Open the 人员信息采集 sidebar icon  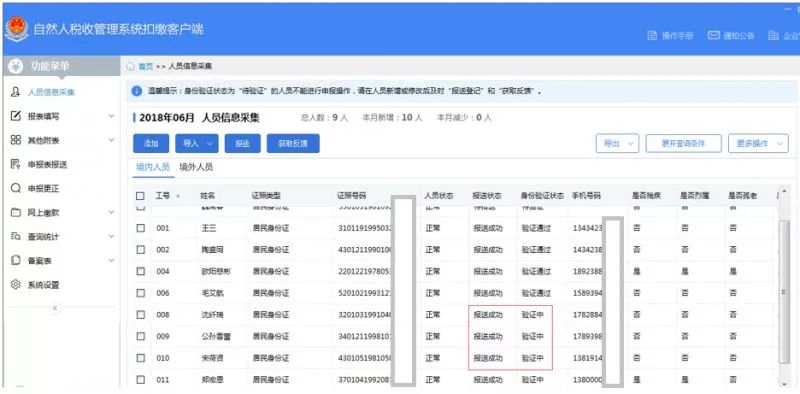click(x=16, y=92)
